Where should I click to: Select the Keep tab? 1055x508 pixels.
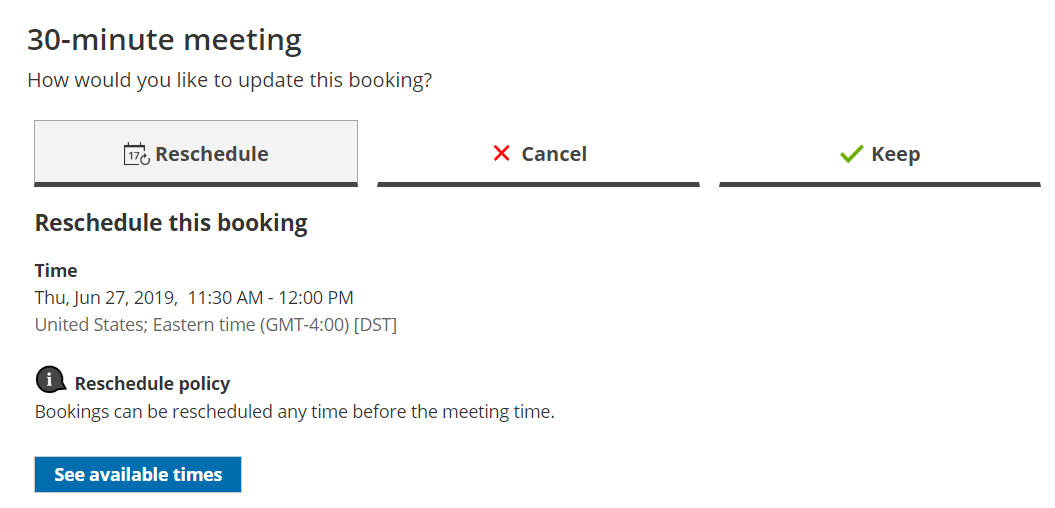click(x=880, y=154)
